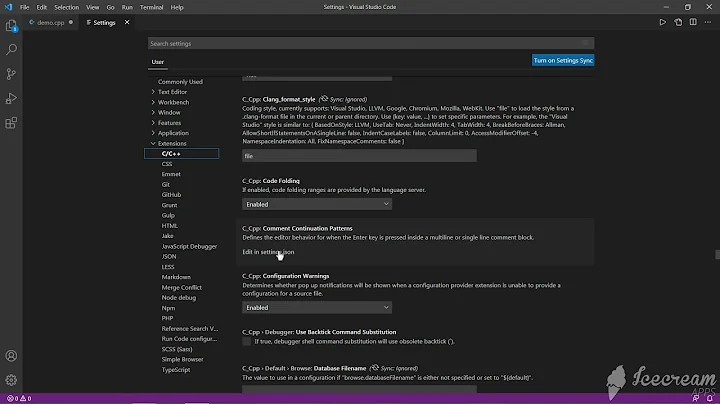
Task: Click the clear settings search filter icon
Action: point(585,43)
